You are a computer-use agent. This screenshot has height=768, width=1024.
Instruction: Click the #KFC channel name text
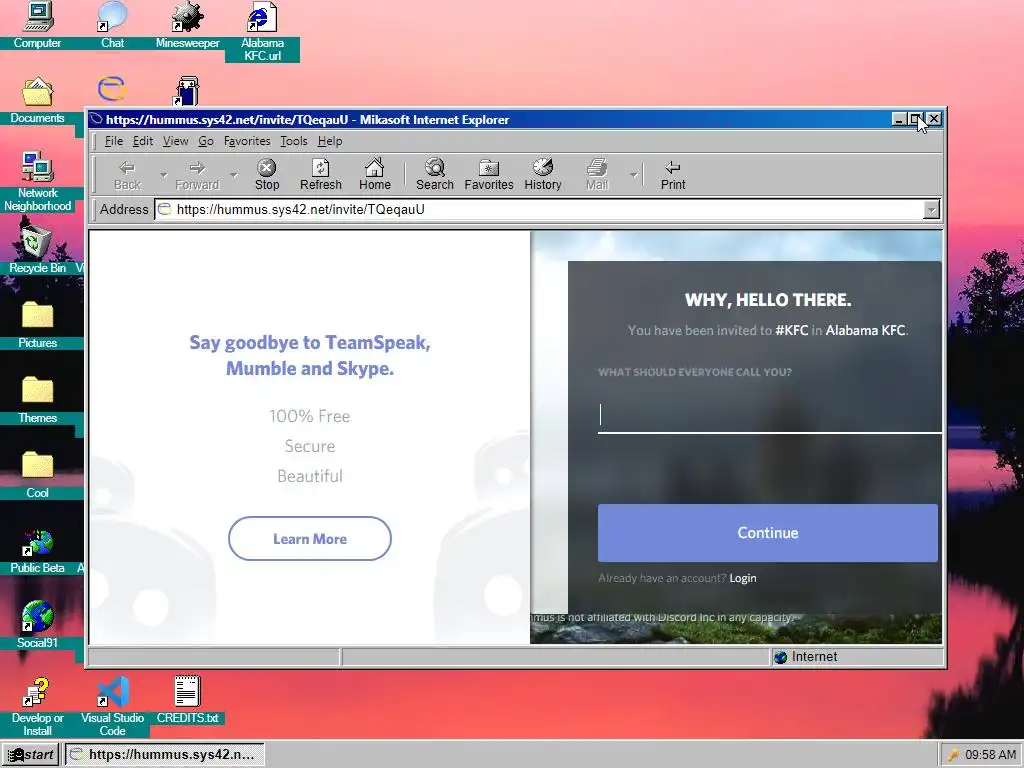point(792,330)
